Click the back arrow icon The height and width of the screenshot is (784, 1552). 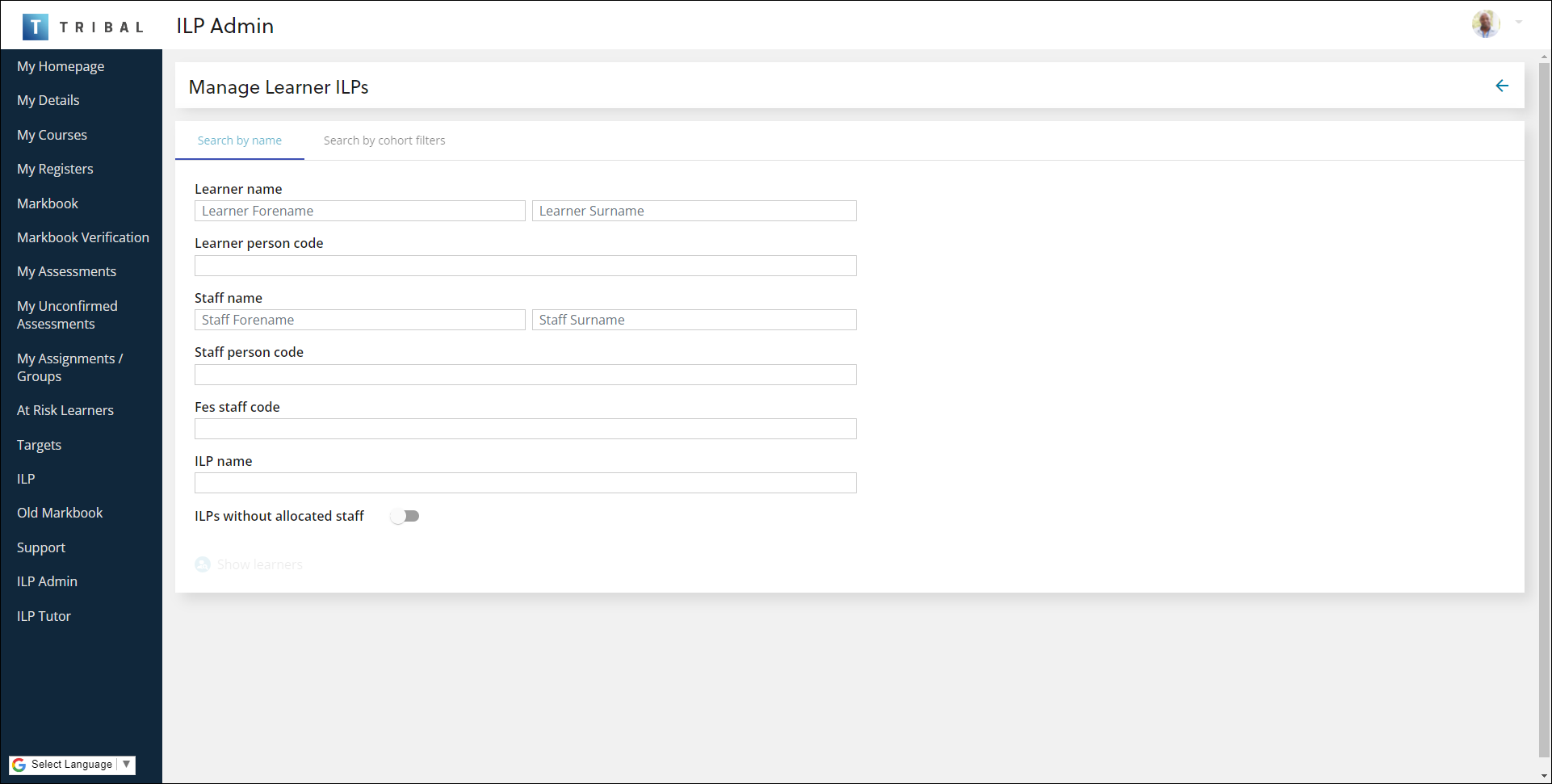tap(1501, 86)
